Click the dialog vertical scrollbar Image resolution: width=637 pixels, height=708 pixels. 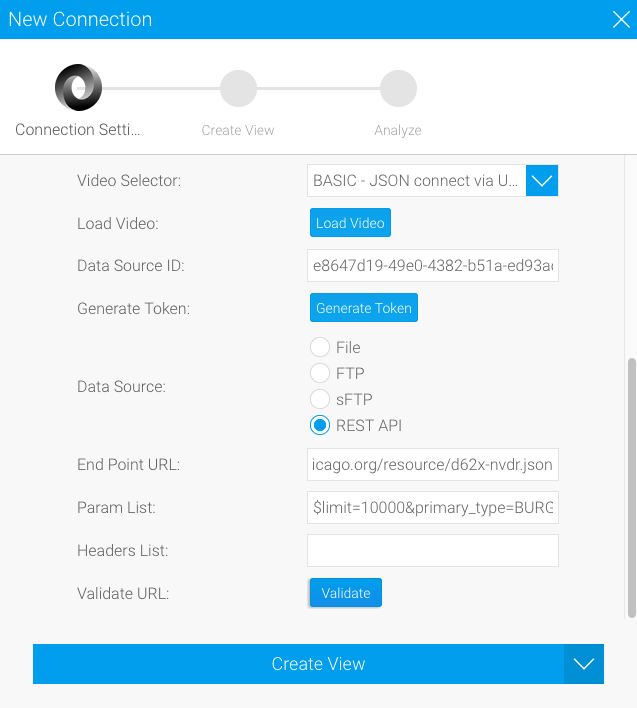click(x=632, y=488)
